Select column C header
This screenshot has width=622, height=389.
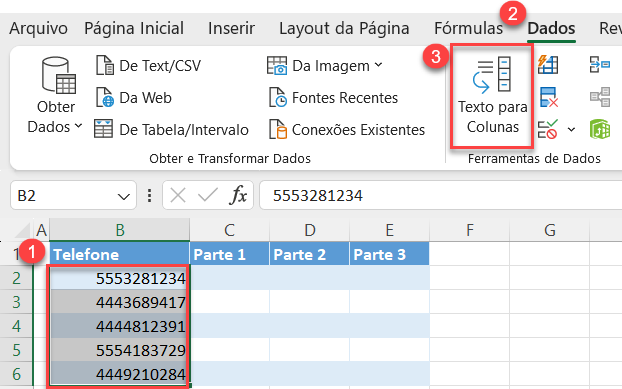[230, 230]
